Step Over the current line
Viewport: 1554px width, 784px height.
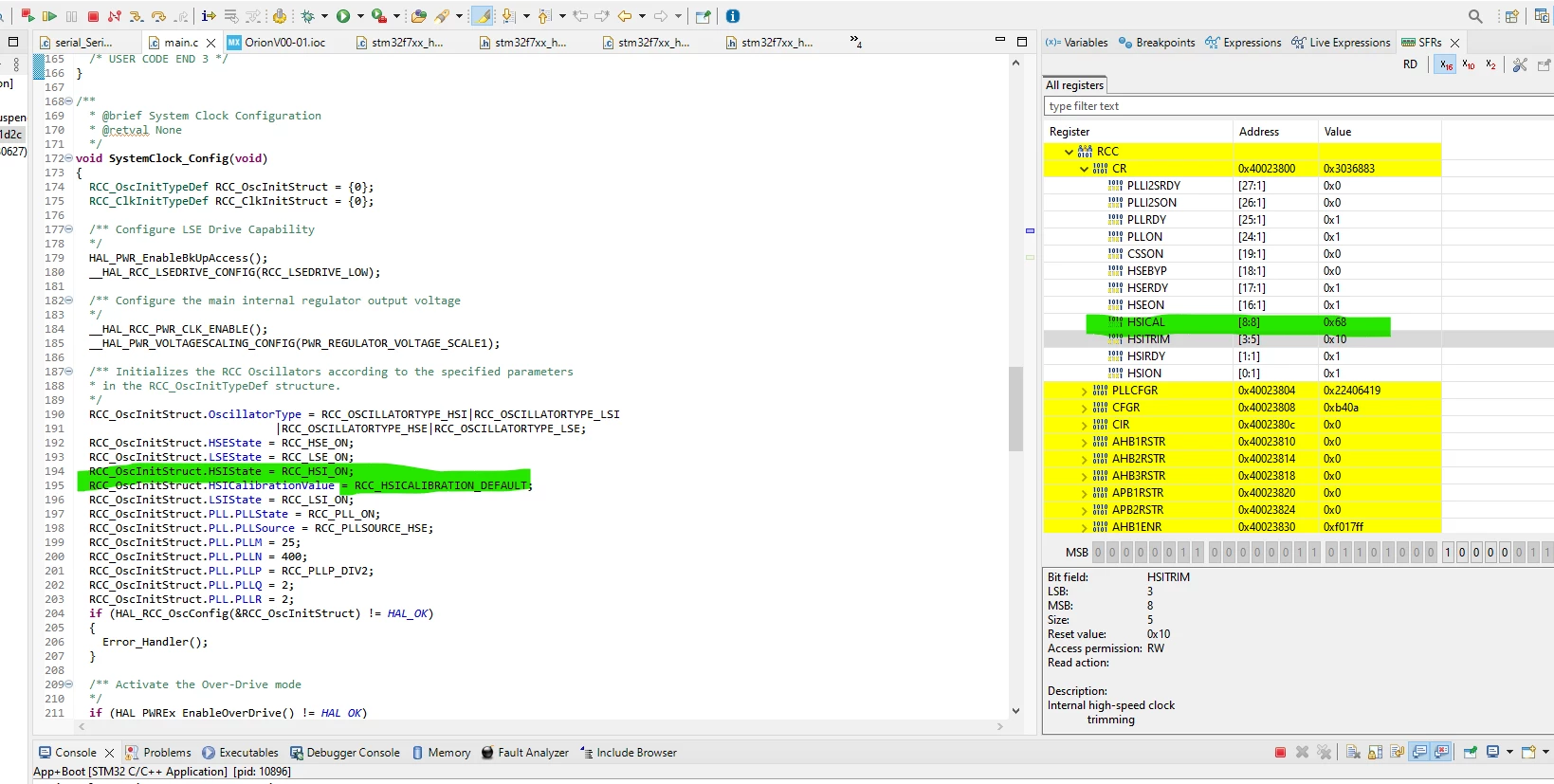click(x=158, y=16)
